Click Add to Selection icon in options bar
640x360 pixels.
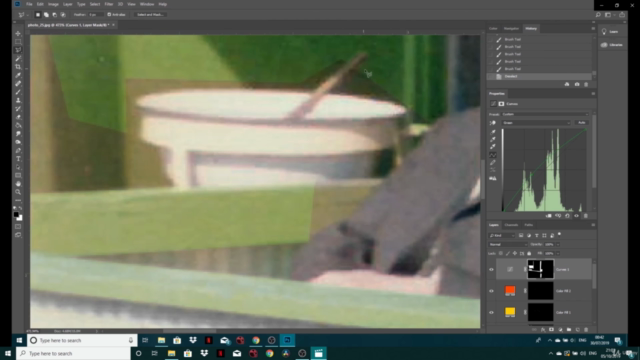[x=46, y=15]
